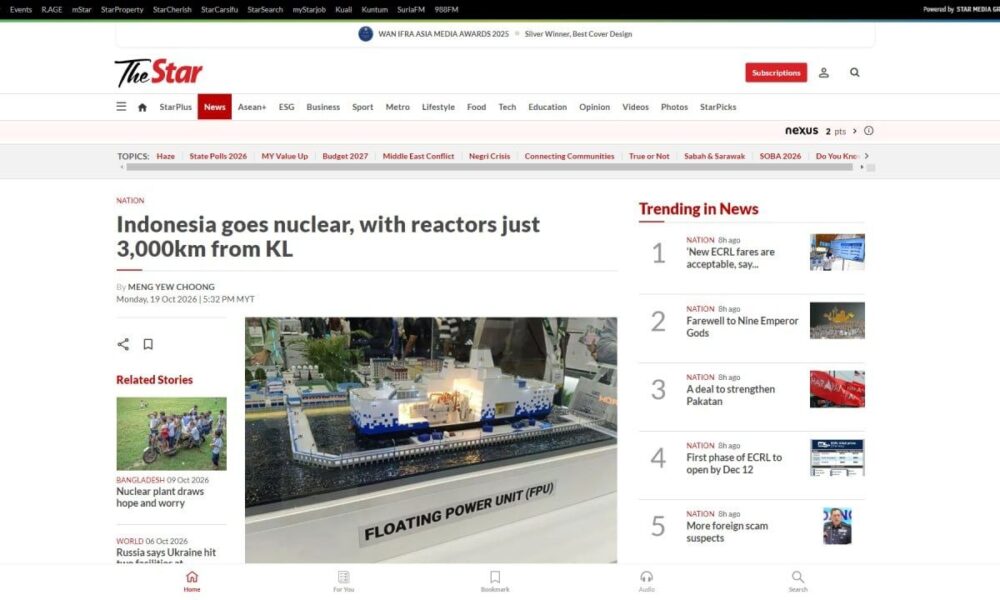Viewport: 1000px width, 600px height.
Task: Open the For You bottom bar icon
Action: click(x=343, y=581)
